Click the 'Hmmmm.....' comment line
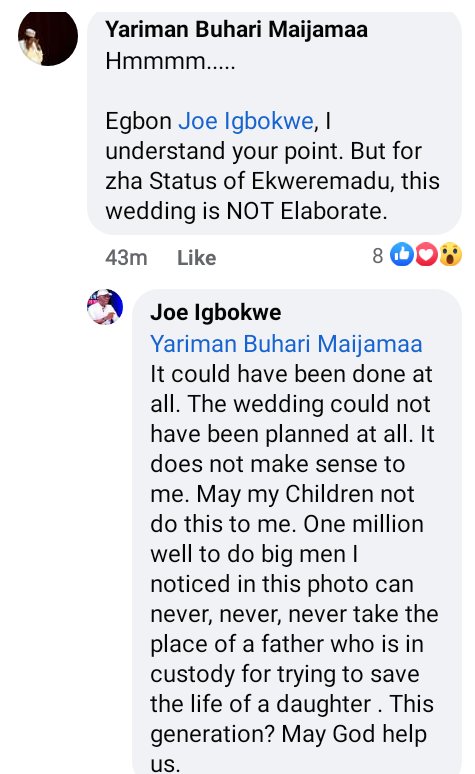Viewport: 475px width, 774px height. [x=170, y=62]
